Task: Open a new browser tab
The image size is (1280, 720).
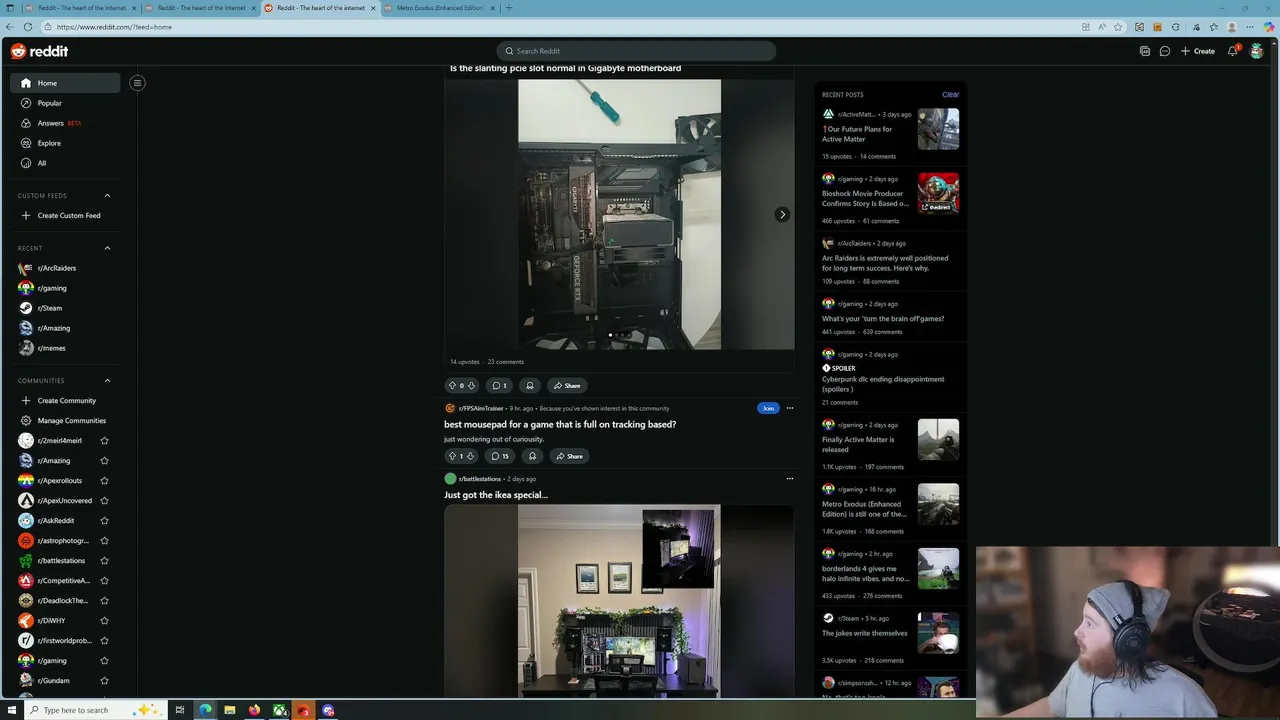Action: click(508, 8)
